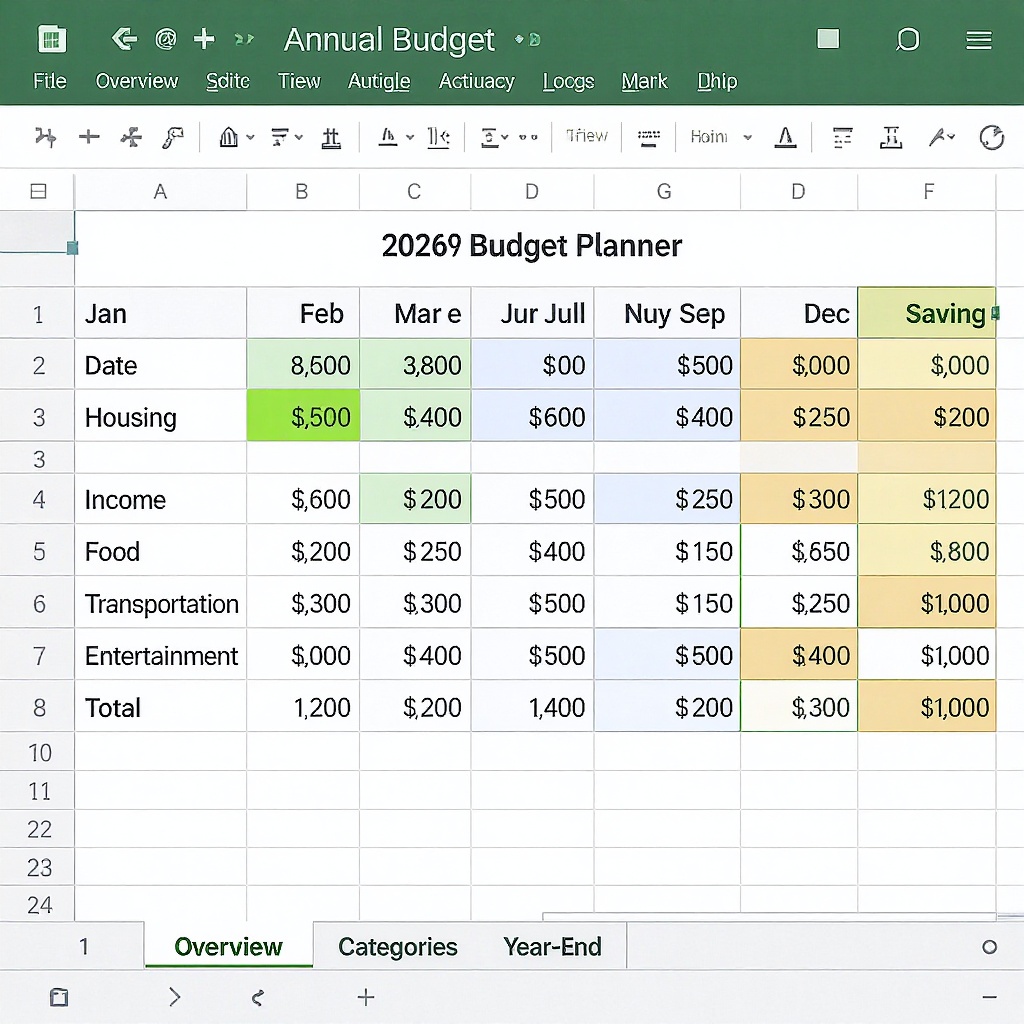1024x1024 pixels.
Task: Select the row 10 header
Action: (37, 752)
